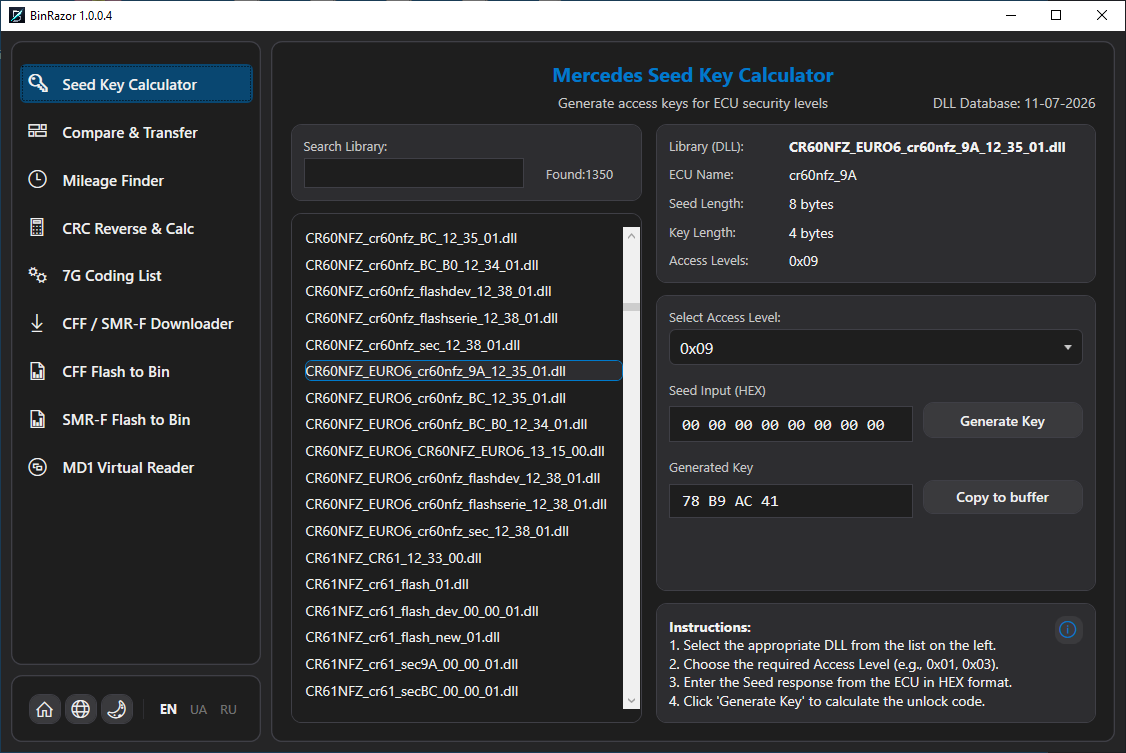Focus the Search Library input field
This screenshot has width=1126, height=753.
[x=414, y=173]
